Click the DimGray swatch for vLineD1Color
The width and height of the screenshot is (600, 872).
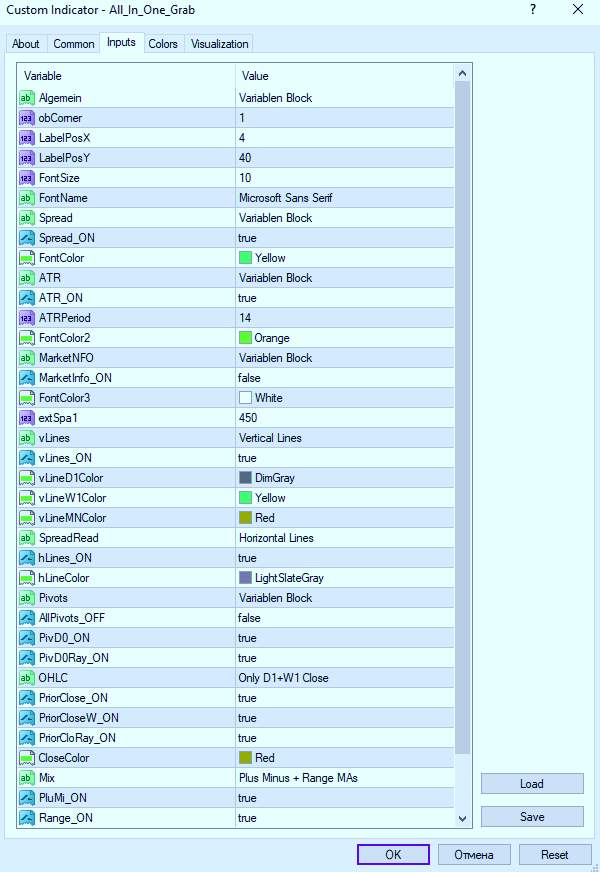point(246,478)
